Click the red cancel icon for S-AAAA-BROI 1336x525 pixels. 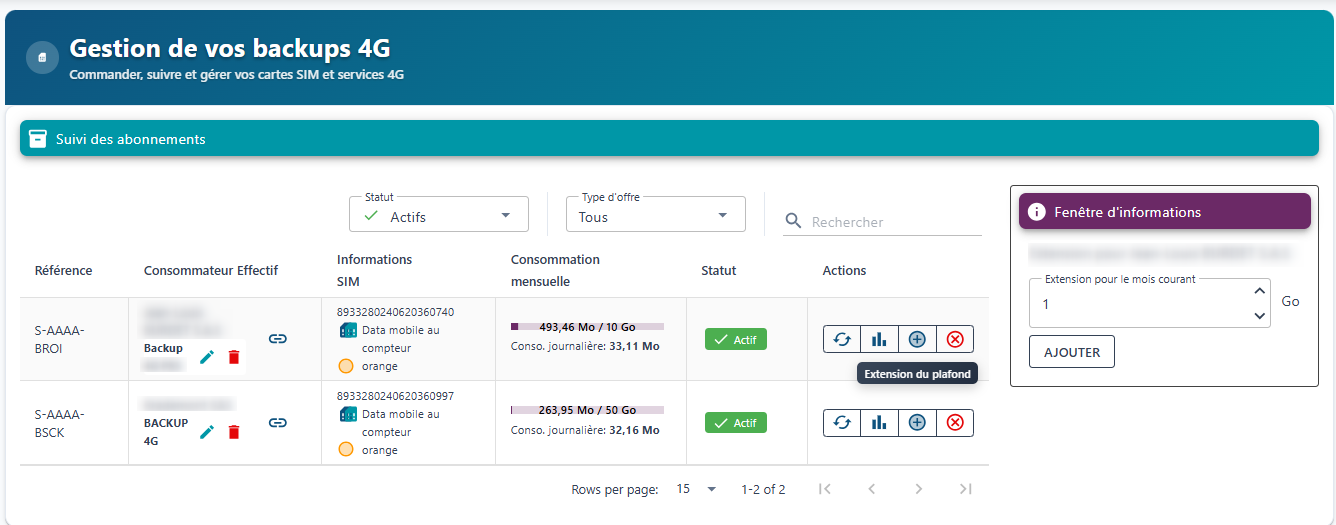954,339
